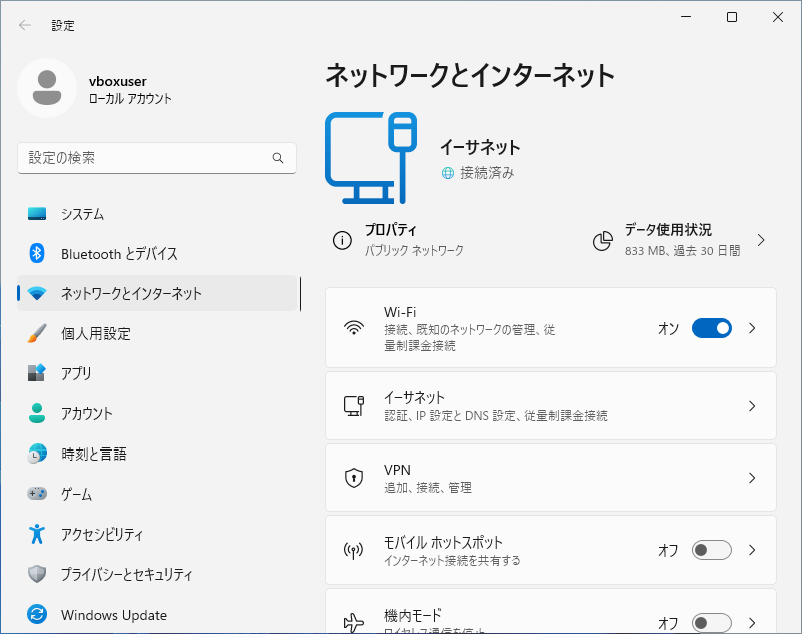Click ローカル アカウント text
The width and height of the screenshot is (802, 634).
click(x=130, y=99)
